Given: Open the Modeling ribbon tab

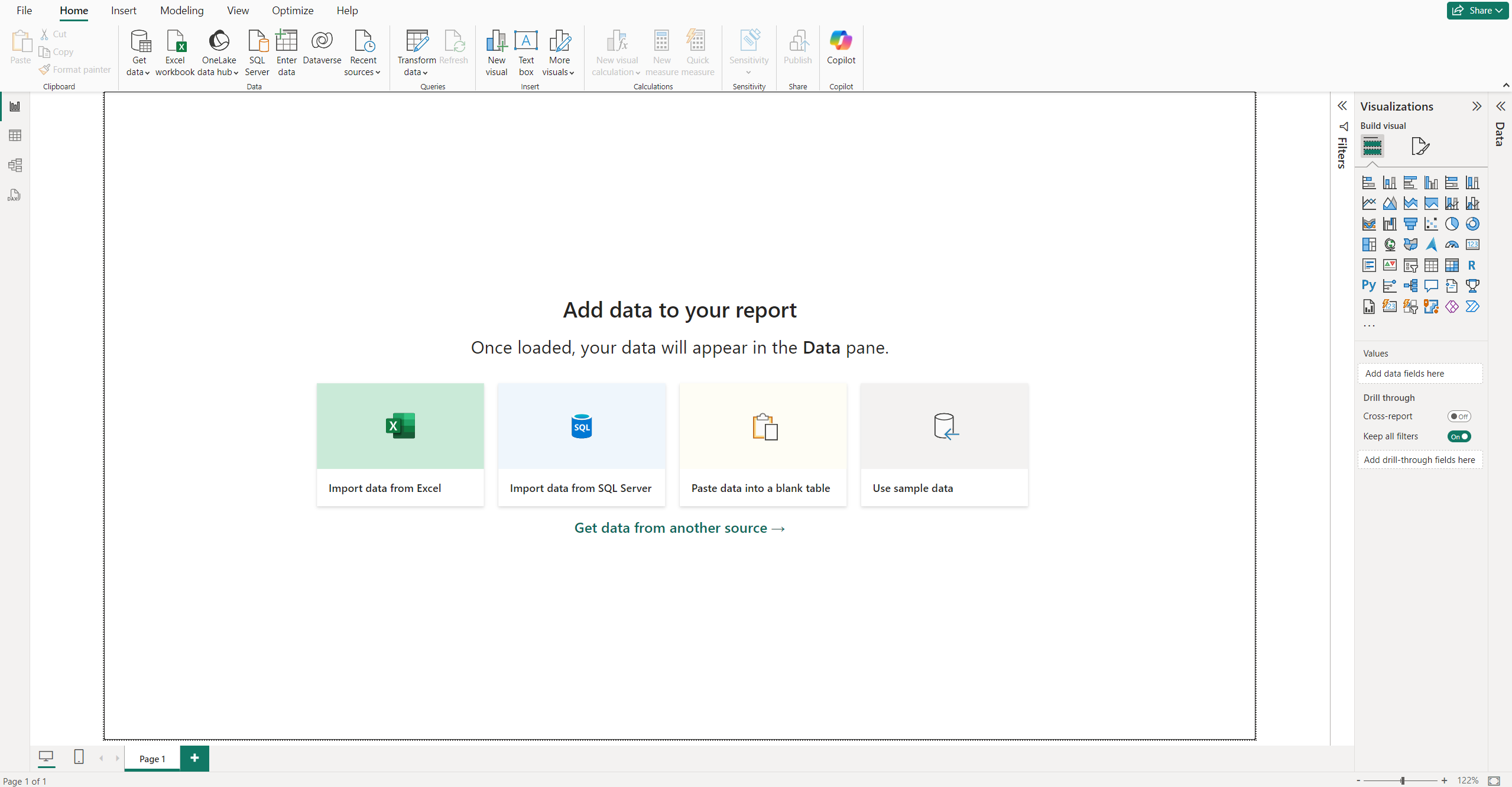Looking at the screenshot, I should pyautogui.click(x=181, y=11).
